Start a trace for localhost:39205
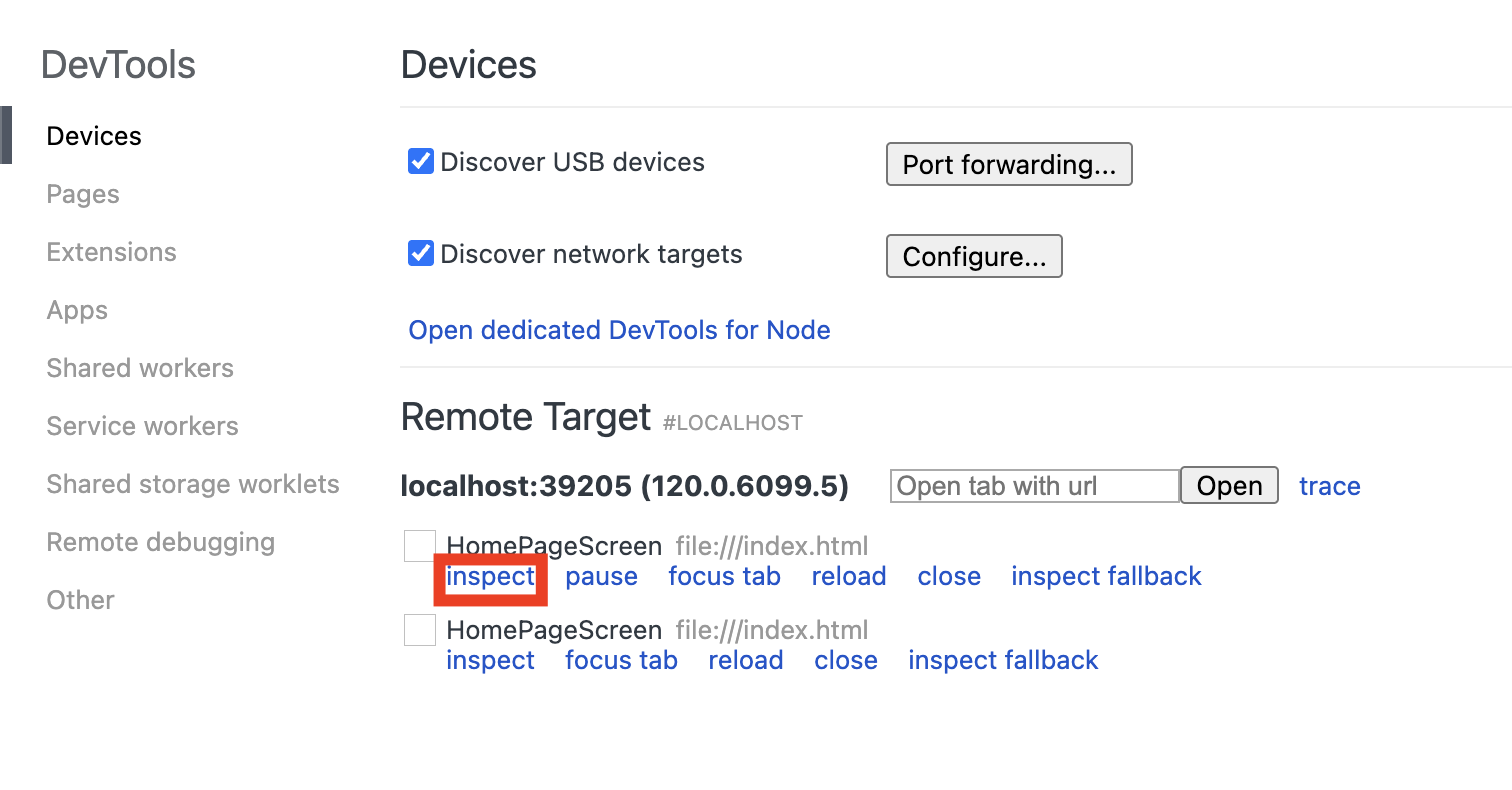This screenshot has width=1512, height=790. (x=1330, y=485)
